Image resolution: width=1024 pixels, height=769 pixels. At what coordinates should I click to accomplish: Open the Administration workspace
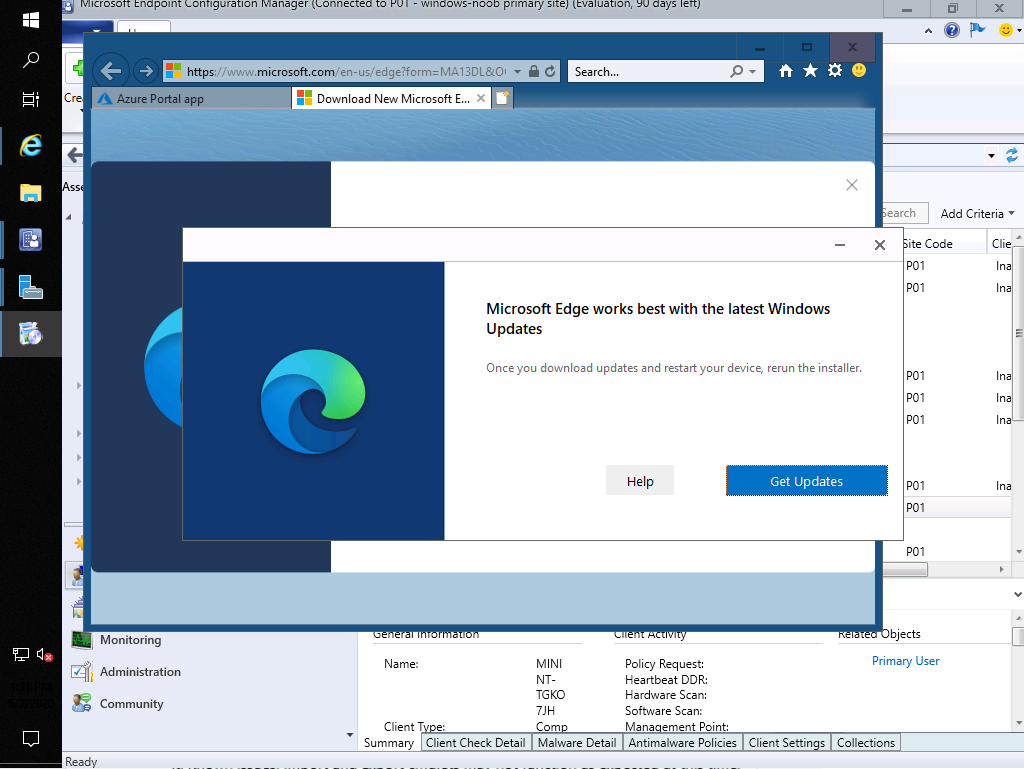coord(140,672)
